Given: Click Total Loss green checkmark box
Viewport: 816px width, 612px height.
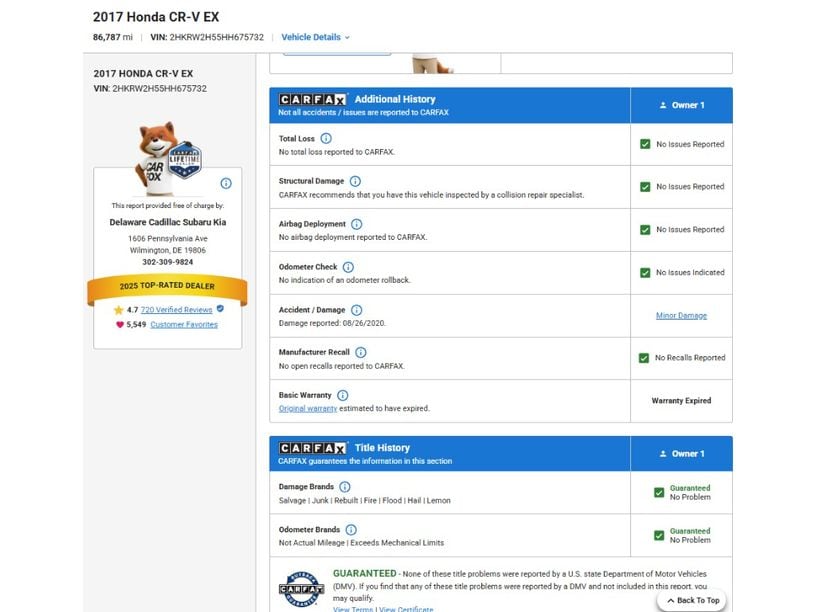Looking at the screenshot, I should click(645, 144).
